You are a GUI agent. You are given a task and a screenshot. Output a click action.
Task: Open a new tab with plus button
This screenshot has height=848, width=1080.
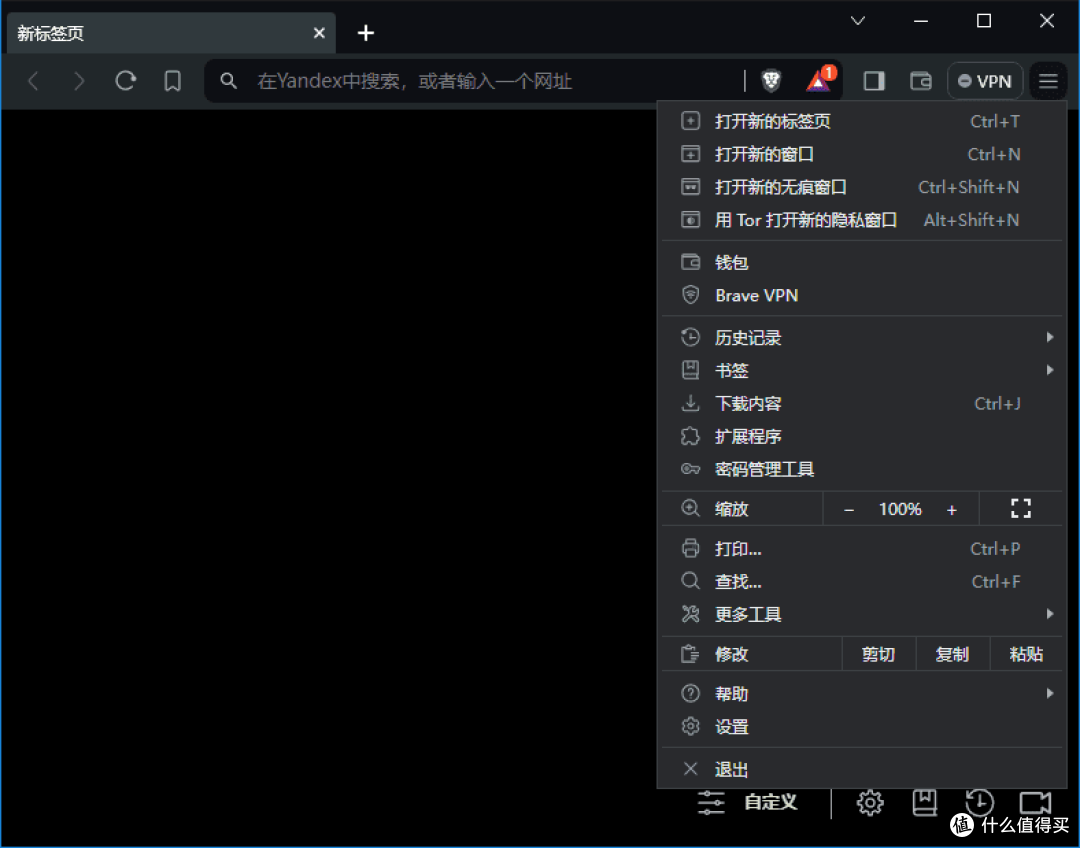366,32
